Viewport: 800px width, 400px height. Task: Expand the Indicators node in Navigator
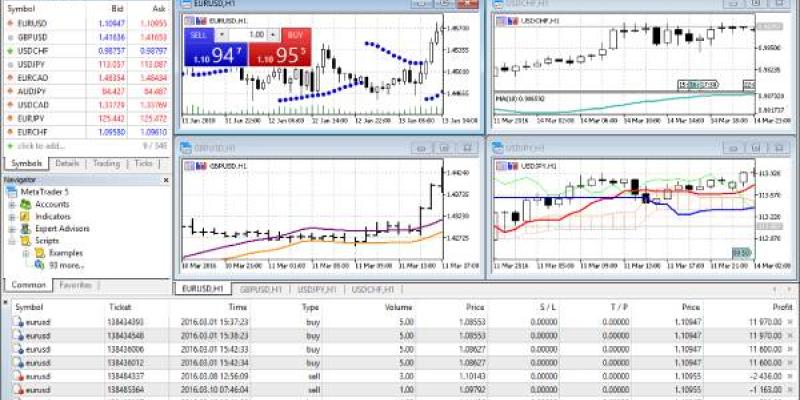[x=11, y=217]
